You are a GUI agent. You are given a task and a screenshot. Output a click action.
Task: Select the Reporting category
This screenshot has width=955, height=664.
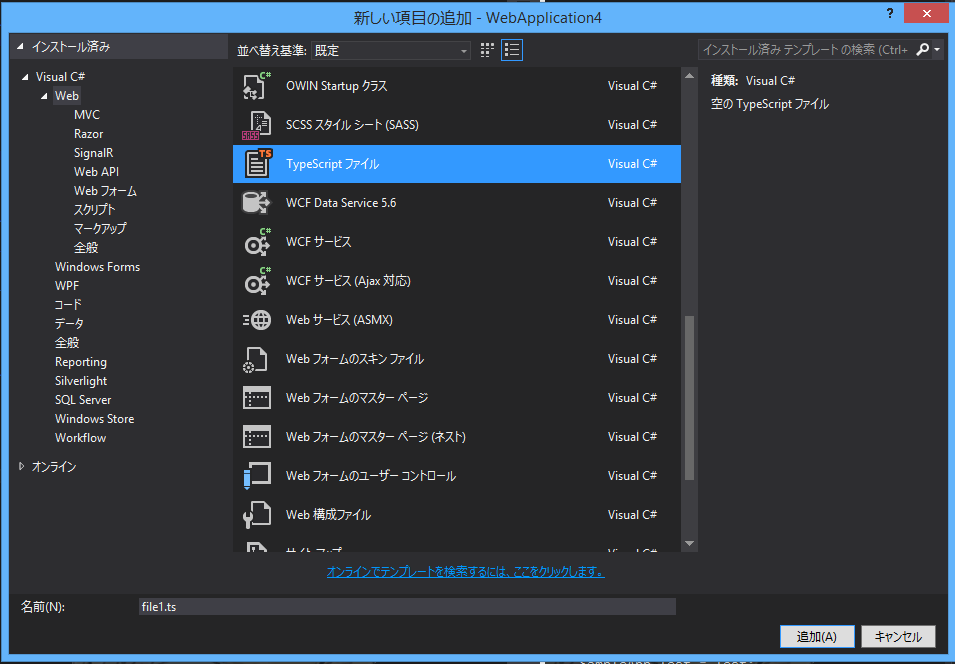click(80, 362)
